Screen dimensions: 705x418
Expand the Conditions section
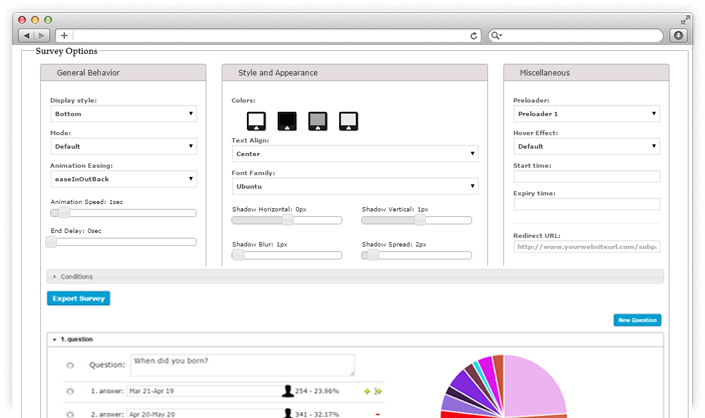355,276
